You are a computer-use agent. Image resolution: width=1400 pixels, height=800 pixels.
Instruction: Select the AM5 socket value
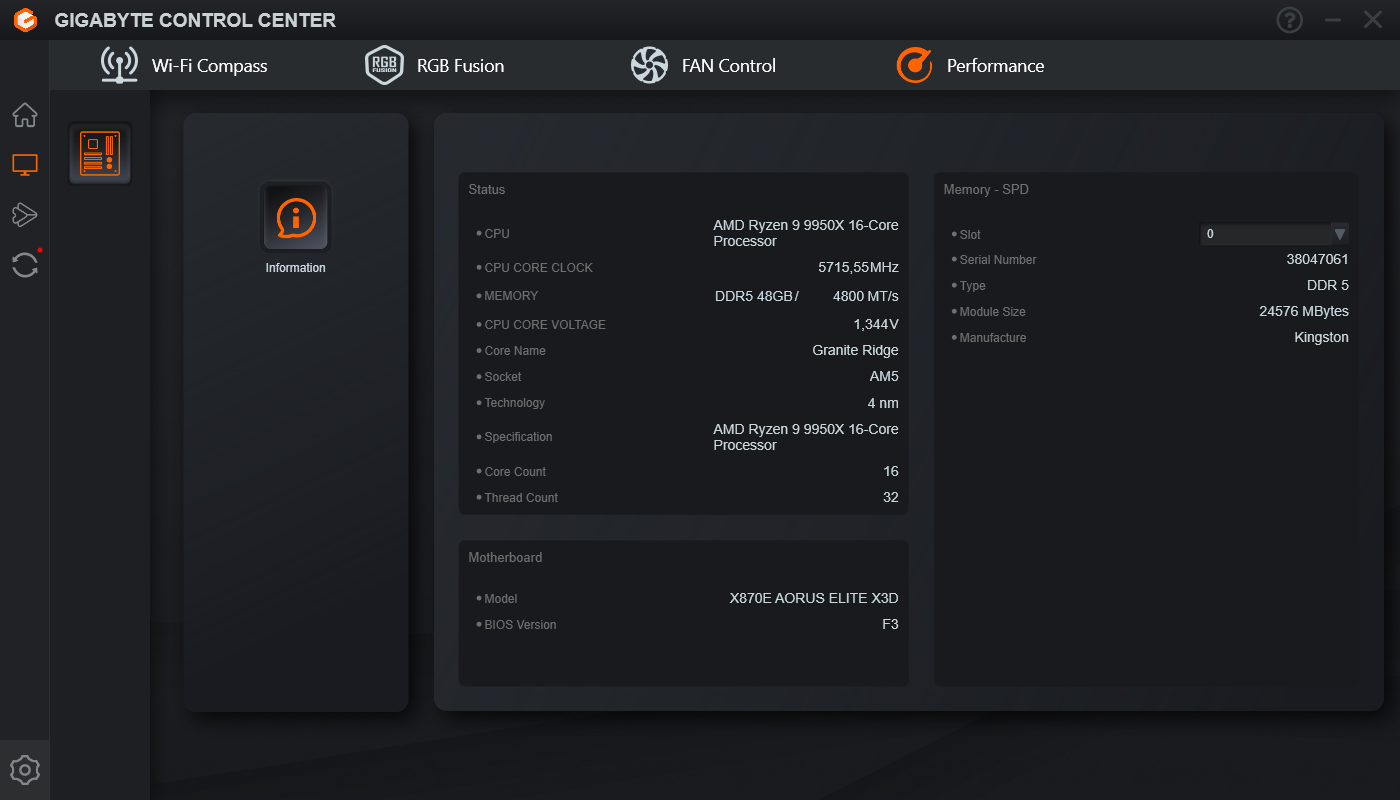click(884, 377)
